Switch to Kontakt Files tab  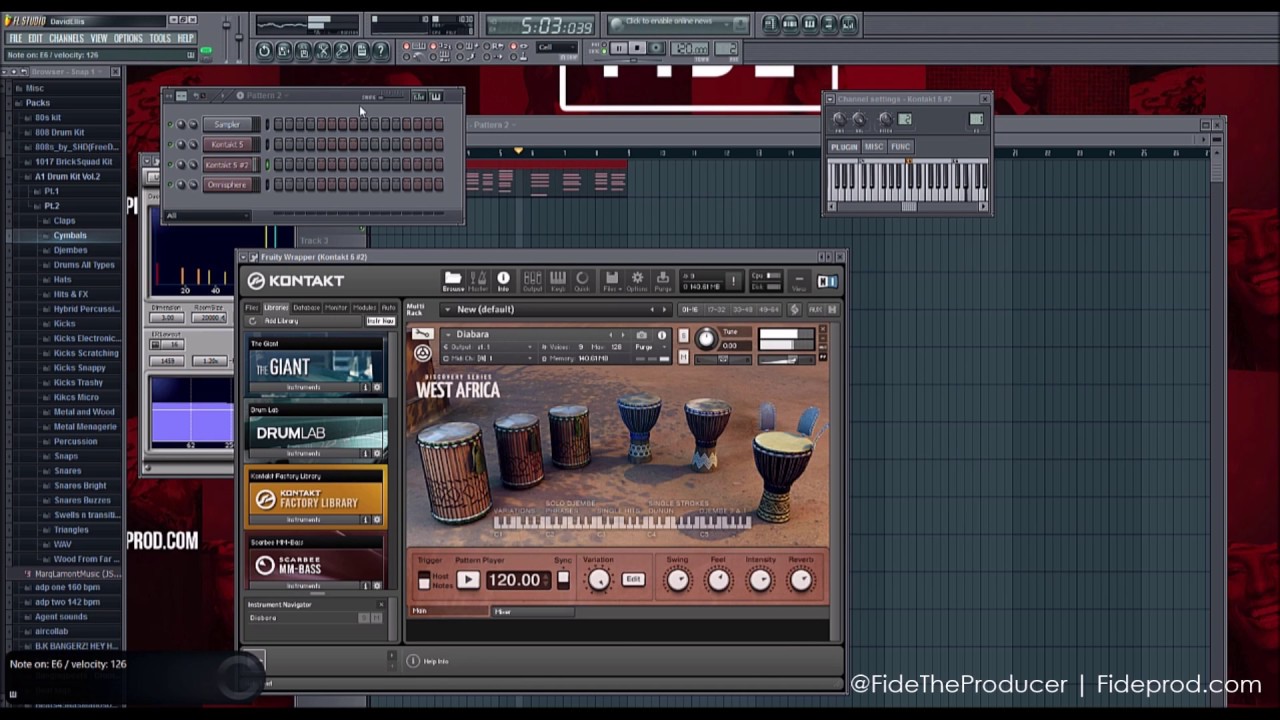point(252,308)
